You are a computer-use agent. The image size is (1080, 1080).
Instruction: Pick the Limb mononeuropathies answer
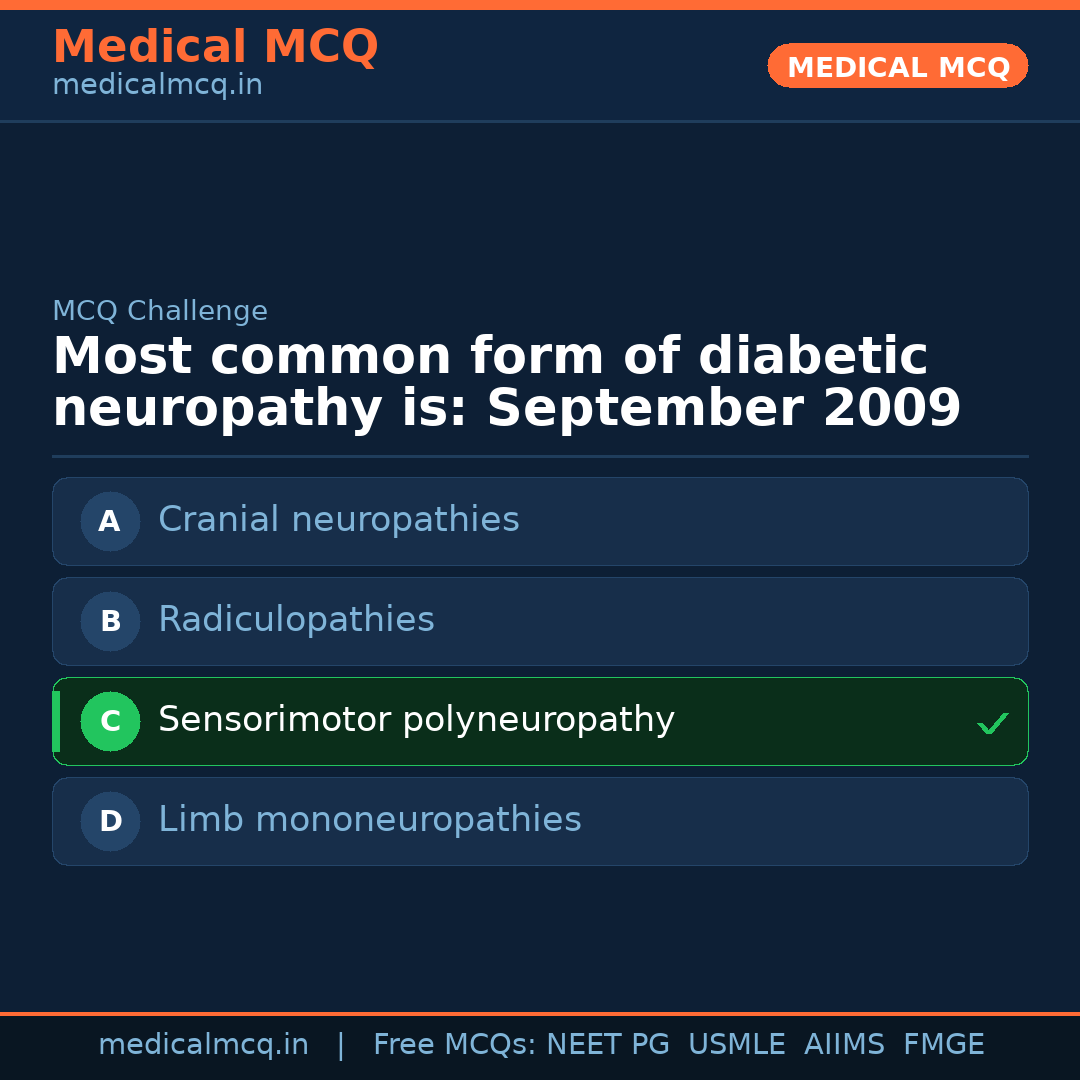point(369,820)
